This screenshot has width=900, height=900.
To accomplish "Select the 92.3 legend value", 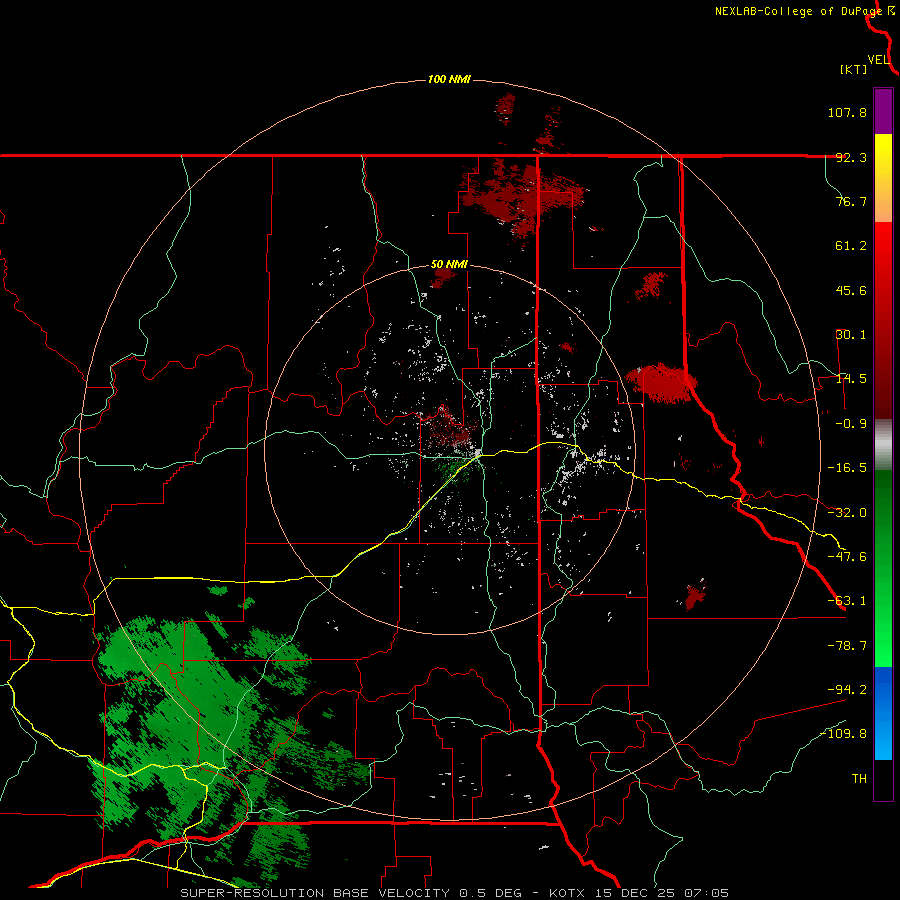I will [851, 157].
